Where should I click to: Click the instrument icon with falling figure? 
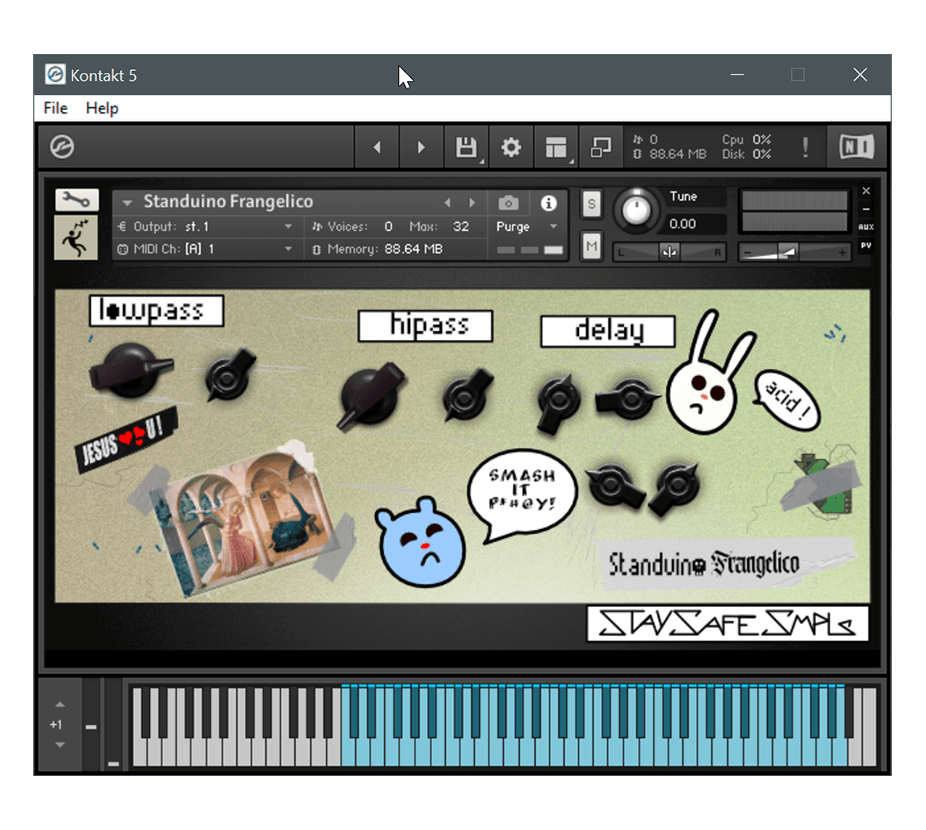point(76,237)
